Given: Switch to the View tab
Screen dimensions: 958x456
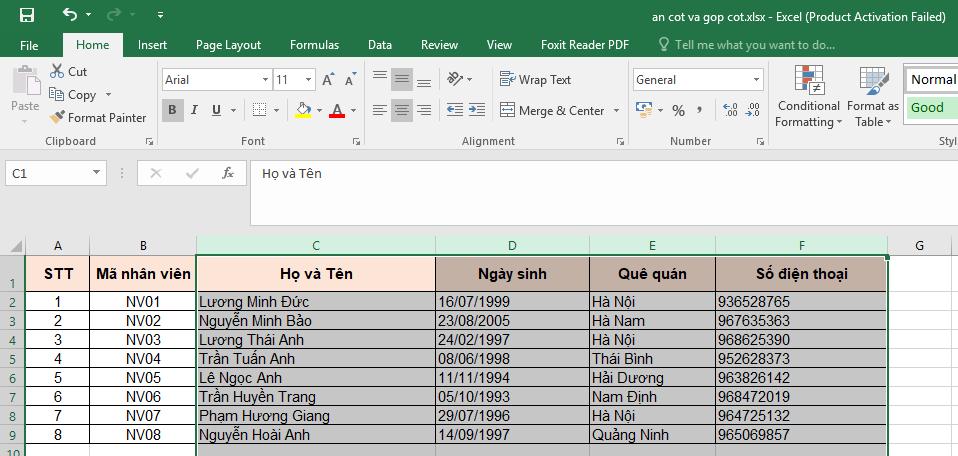Looking at the screenshot, I should coord(499,45).
